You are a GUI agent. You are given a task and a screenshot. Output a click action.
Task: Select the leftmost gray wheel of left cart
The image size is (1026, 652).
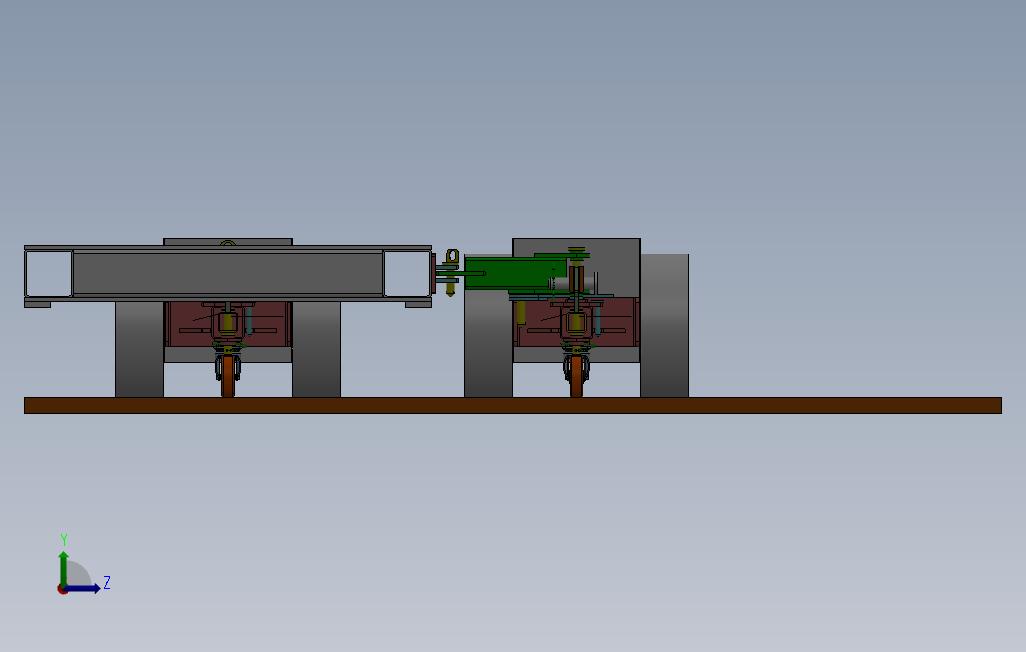point(139,349)
